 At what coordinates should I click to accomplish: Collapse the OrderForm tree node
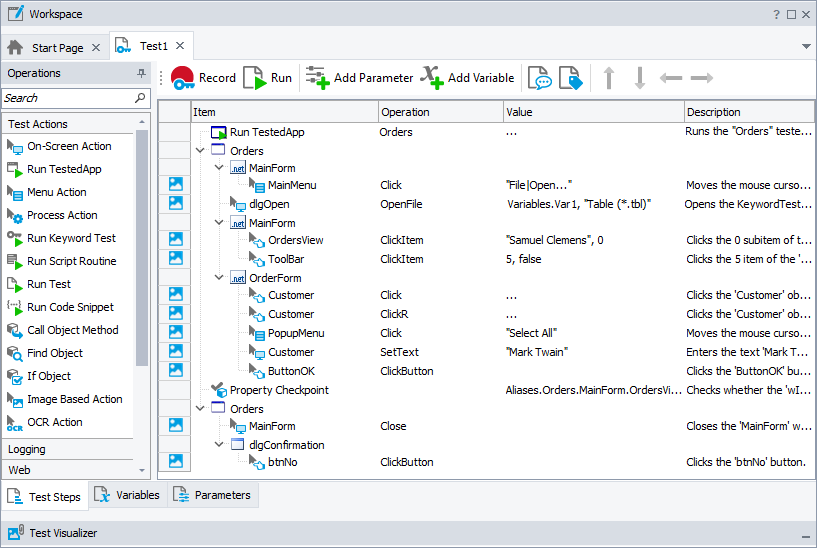coord(219,278)
